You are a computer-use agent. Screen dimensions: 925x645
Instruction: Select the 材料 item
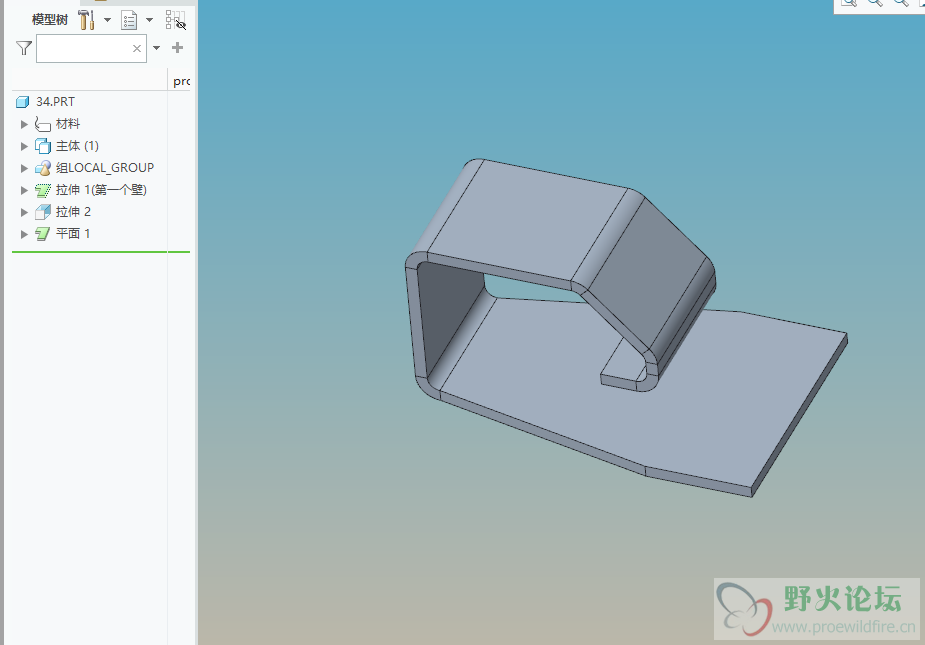tap(68, 124)
